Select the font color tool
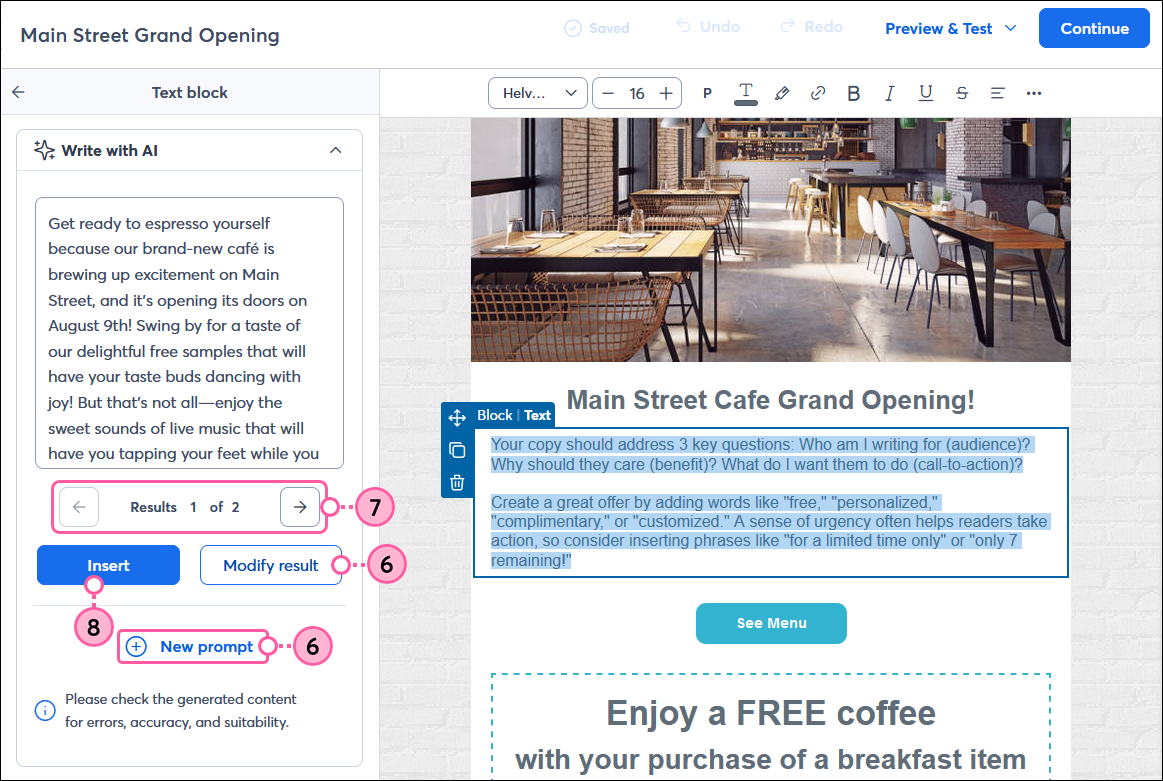Screen dimensions: 1163x781 pyautogui.click(x=745, y=93)
